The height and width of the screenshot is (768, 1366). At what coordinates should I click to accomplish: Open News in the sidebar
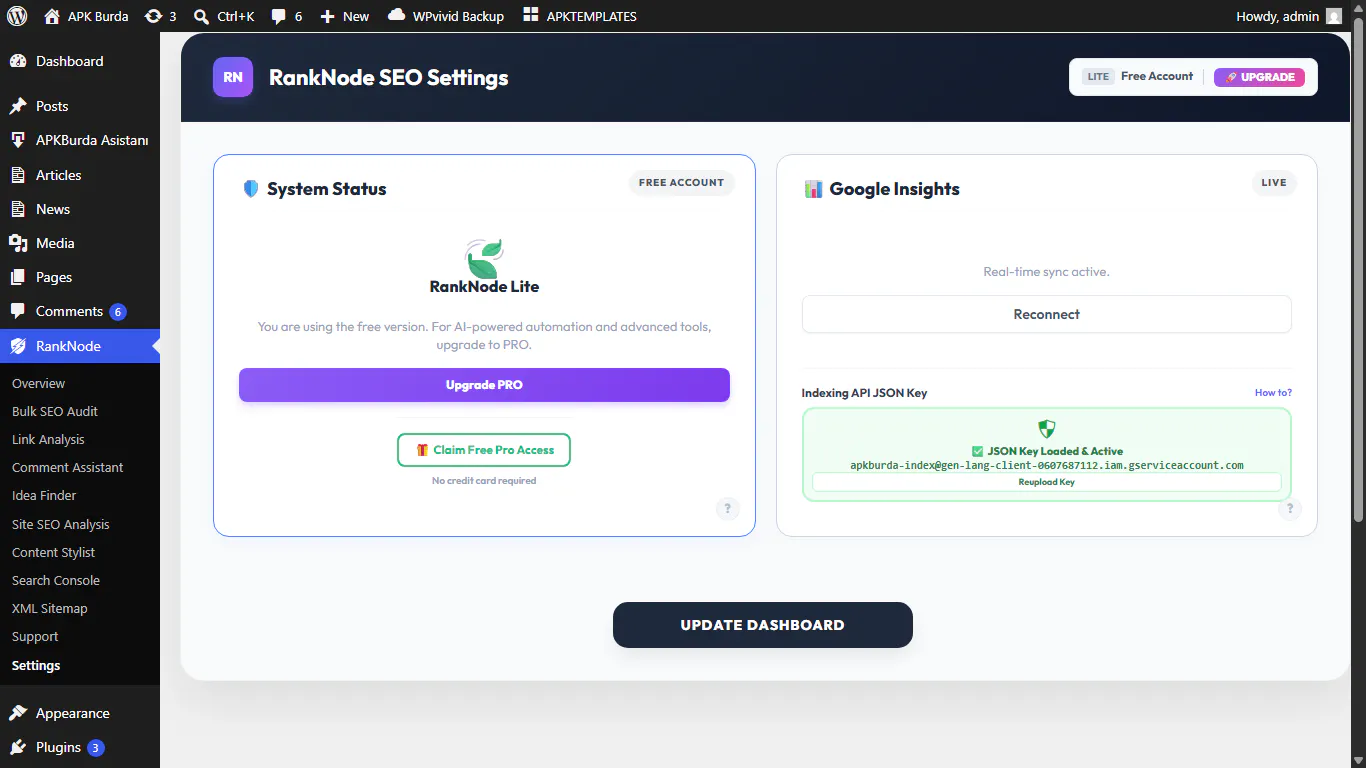pos(80,209)
